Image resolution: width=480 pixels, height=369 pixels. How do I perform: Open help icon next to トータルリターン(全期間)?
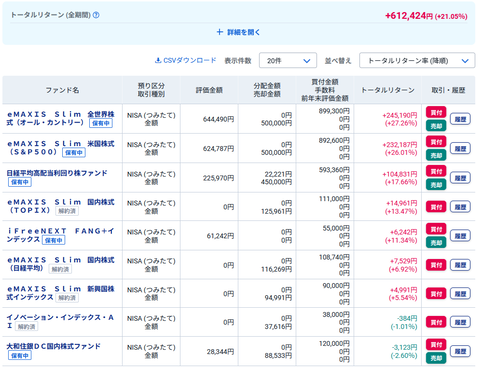[96, 15]
